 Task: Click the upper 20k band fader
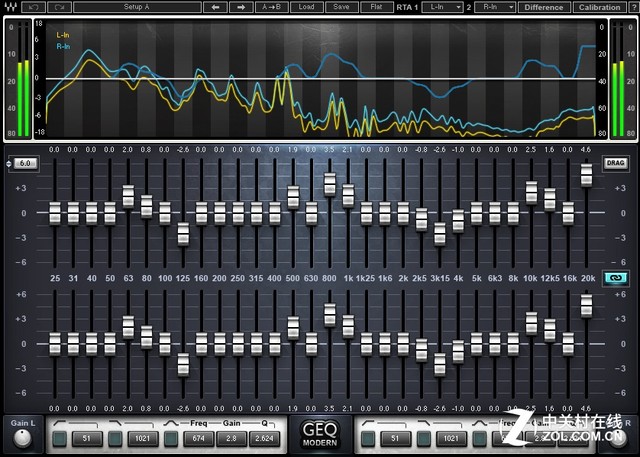[x=587, y=175]
